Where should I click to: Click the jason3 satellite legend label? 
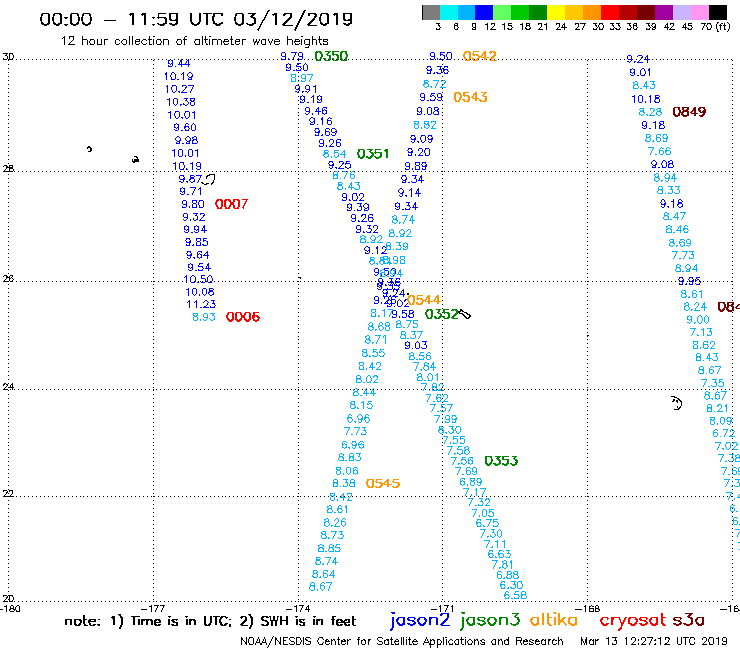pyautogui.click(x=490, y=620)
